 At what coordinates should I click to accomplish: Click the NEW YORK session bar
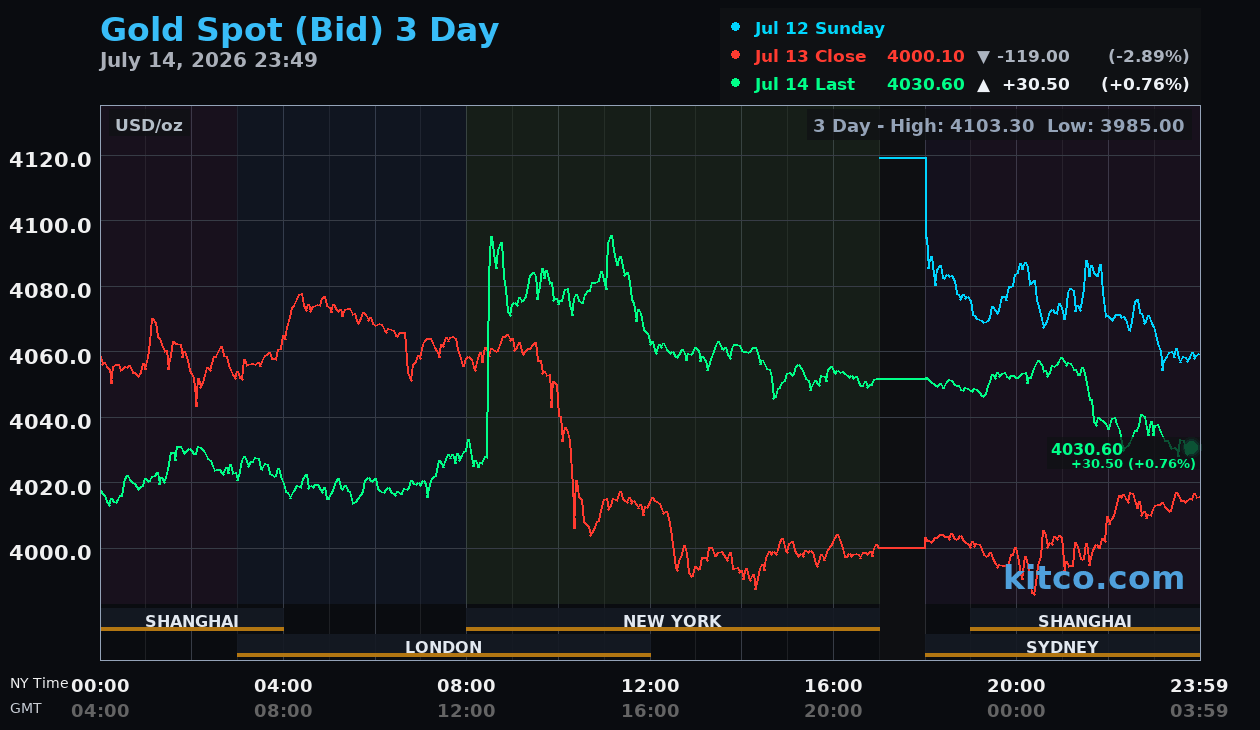pyautogui.click(x=672, y=620)
